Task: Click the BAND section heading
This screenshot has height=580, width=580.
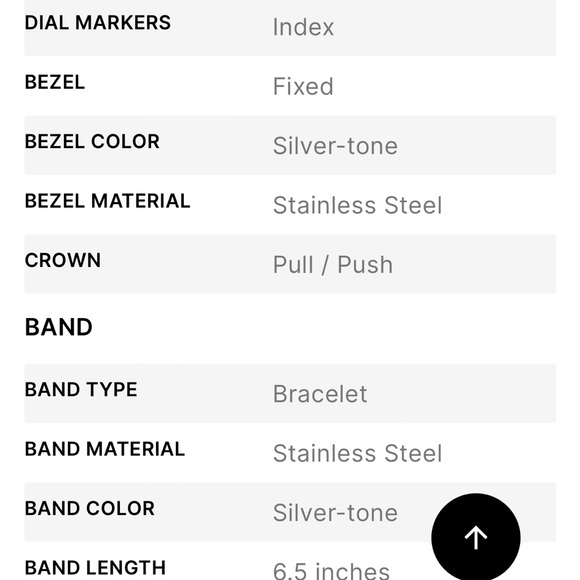Action: 58,327
